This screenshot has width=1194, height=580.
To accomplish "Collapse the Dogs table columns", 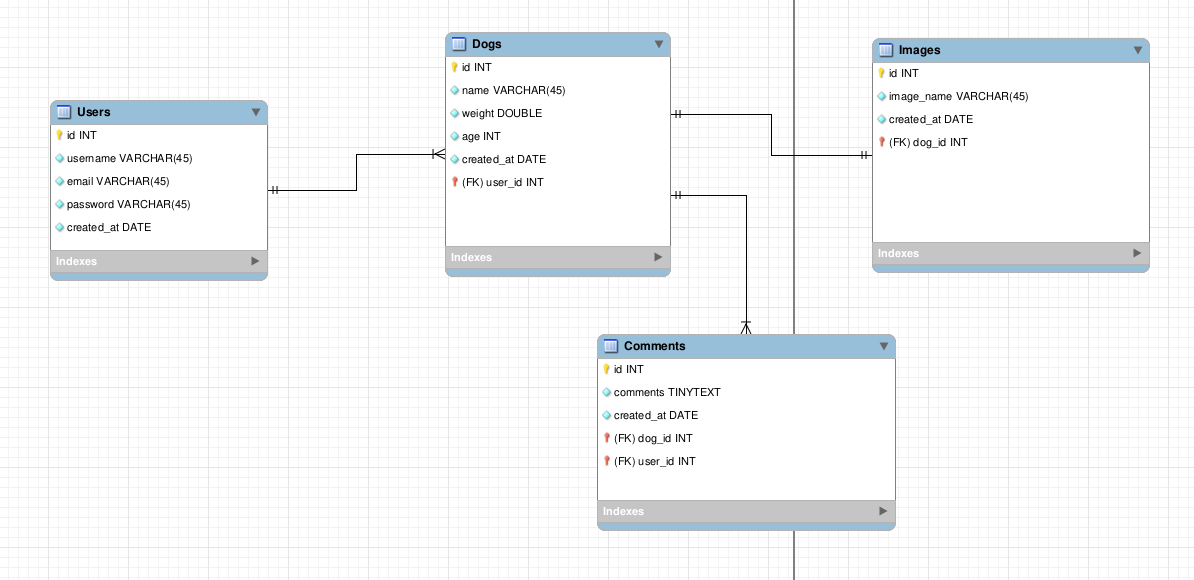I will [659, 45].
